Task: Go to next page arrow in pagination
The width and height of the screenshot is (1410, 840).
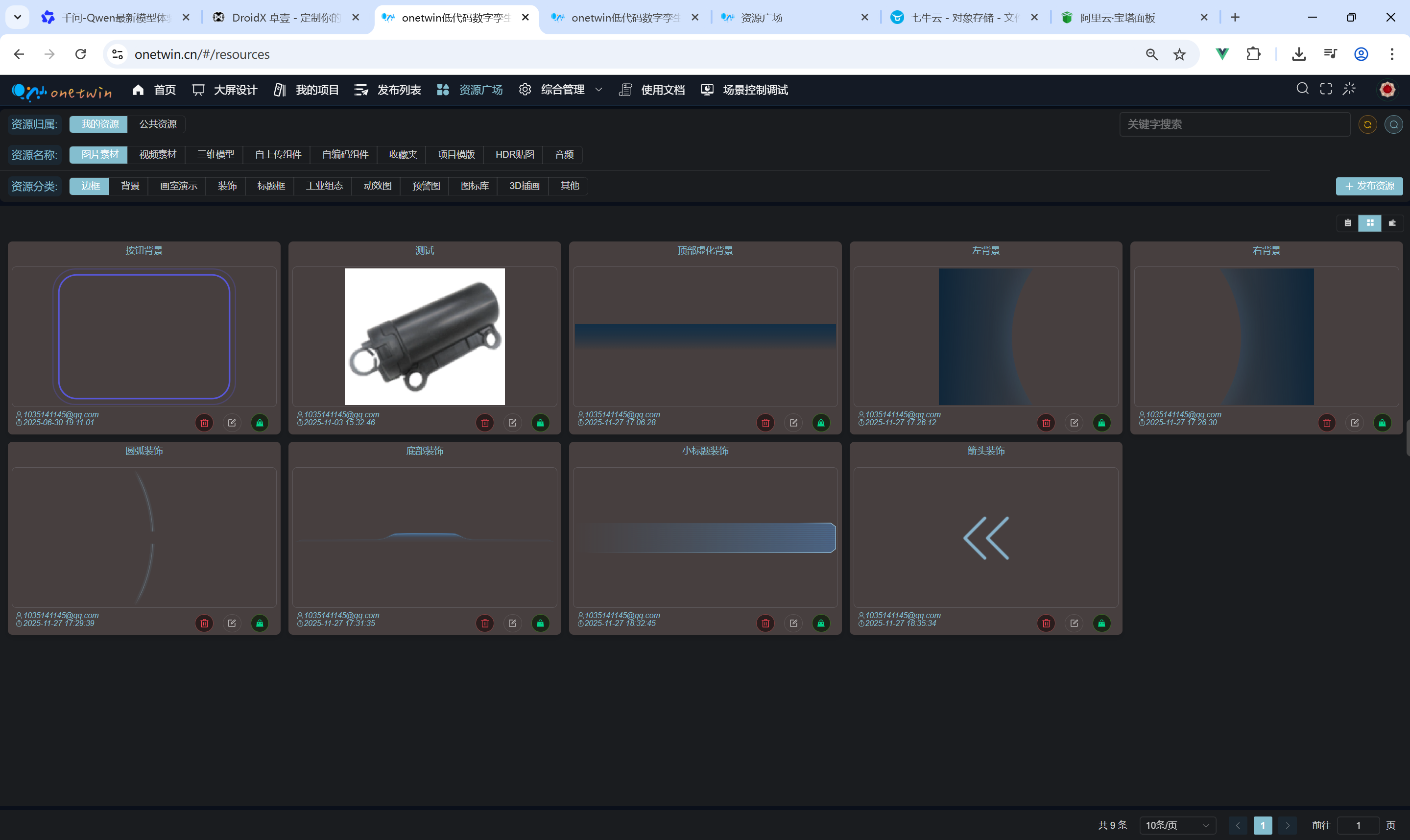Action: (1287, 825)
